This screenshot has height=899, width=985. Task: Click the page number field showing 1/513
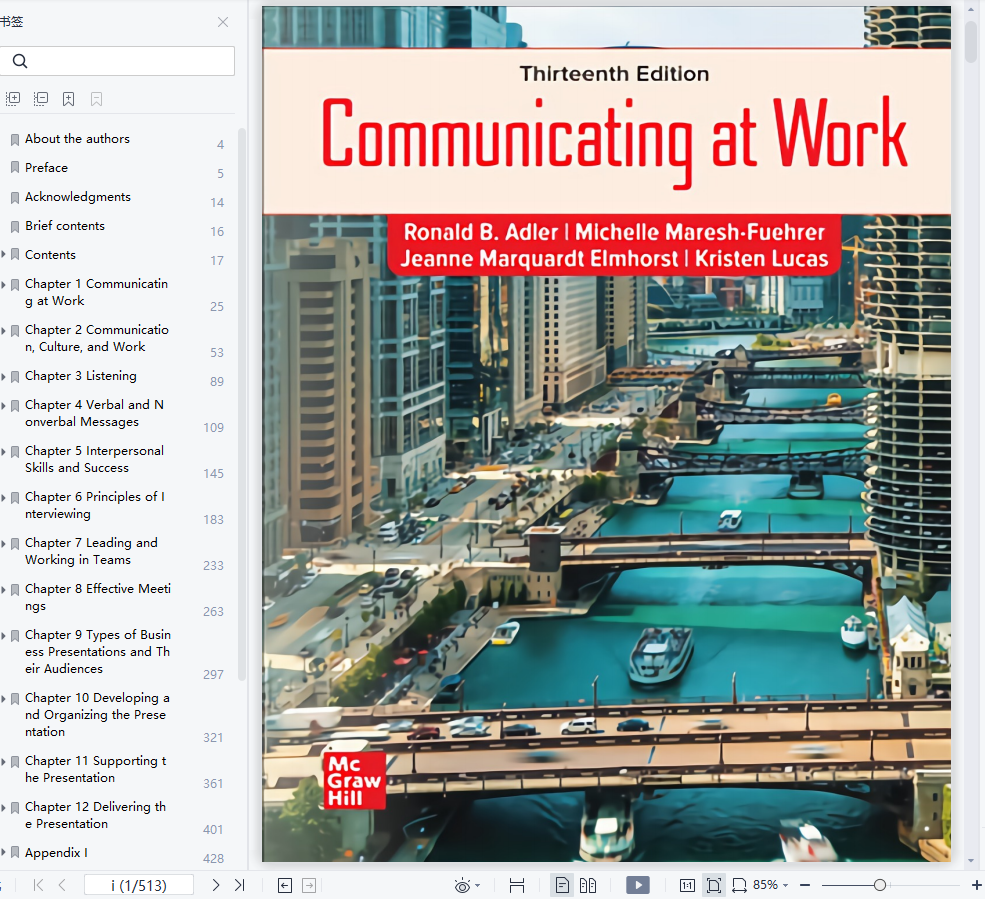139,885
